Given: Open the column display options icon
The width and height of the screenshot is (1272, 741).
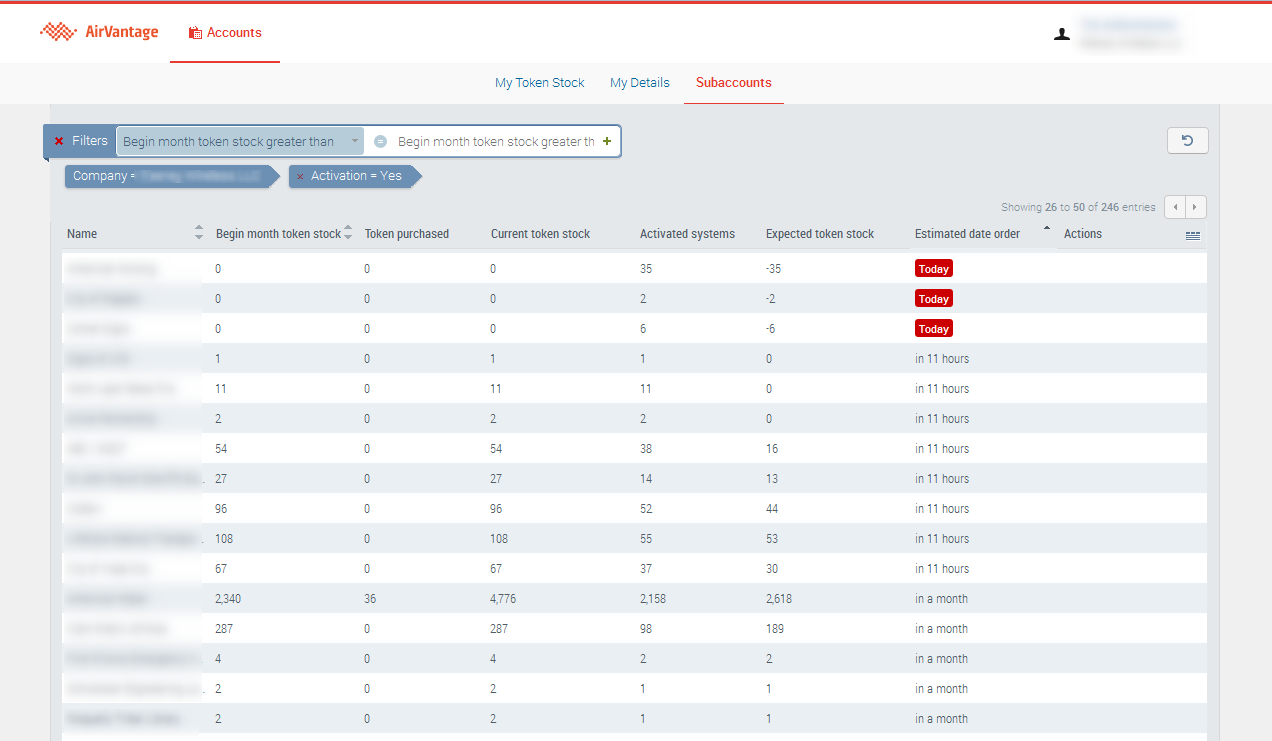Looking at the screenshot, I should (x=1192, y=235).
